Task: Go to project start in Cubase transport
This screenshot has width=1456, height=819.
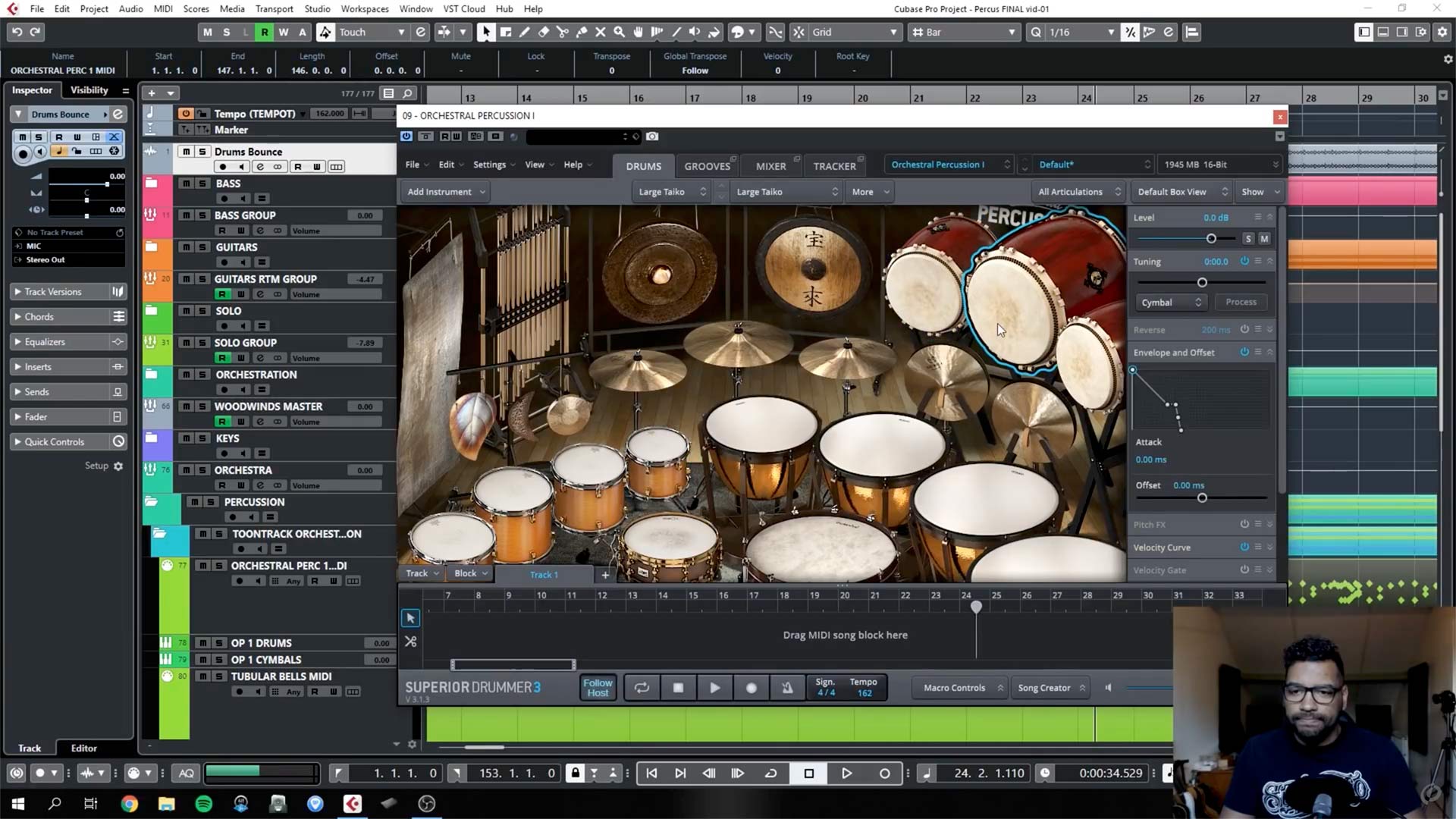Action: (x=651, y=773)
